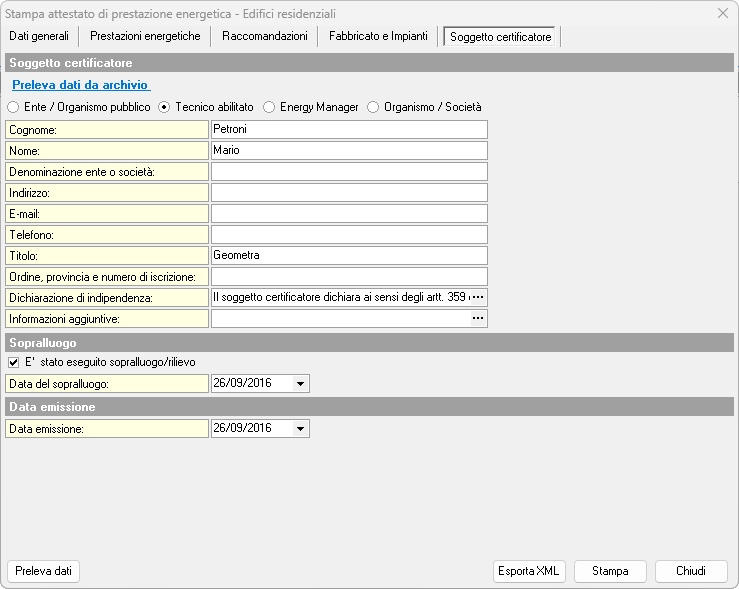This screenshot has width=739, height=589.
Task: Uncheck E' stato eseguito sopralluogo/rilievo checkbox
Action: click(x=13, y=362)
